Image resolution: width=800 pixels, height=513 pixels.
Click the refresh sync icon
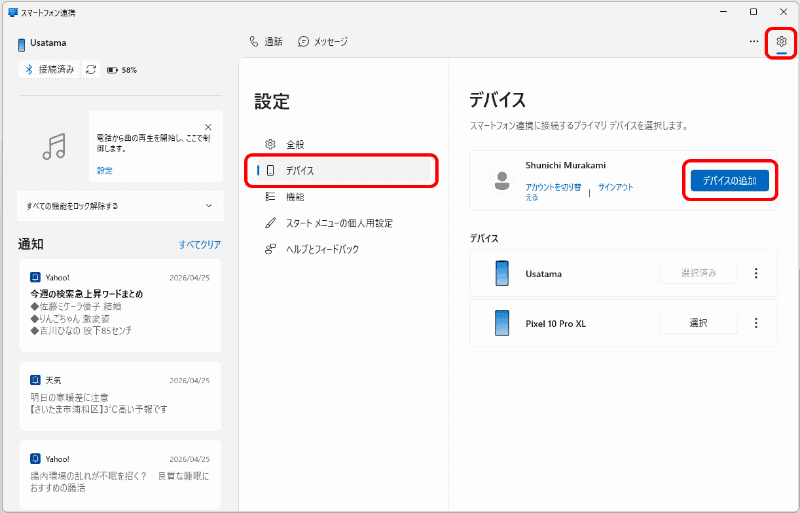pyautogui.click(x=91, y=69)
